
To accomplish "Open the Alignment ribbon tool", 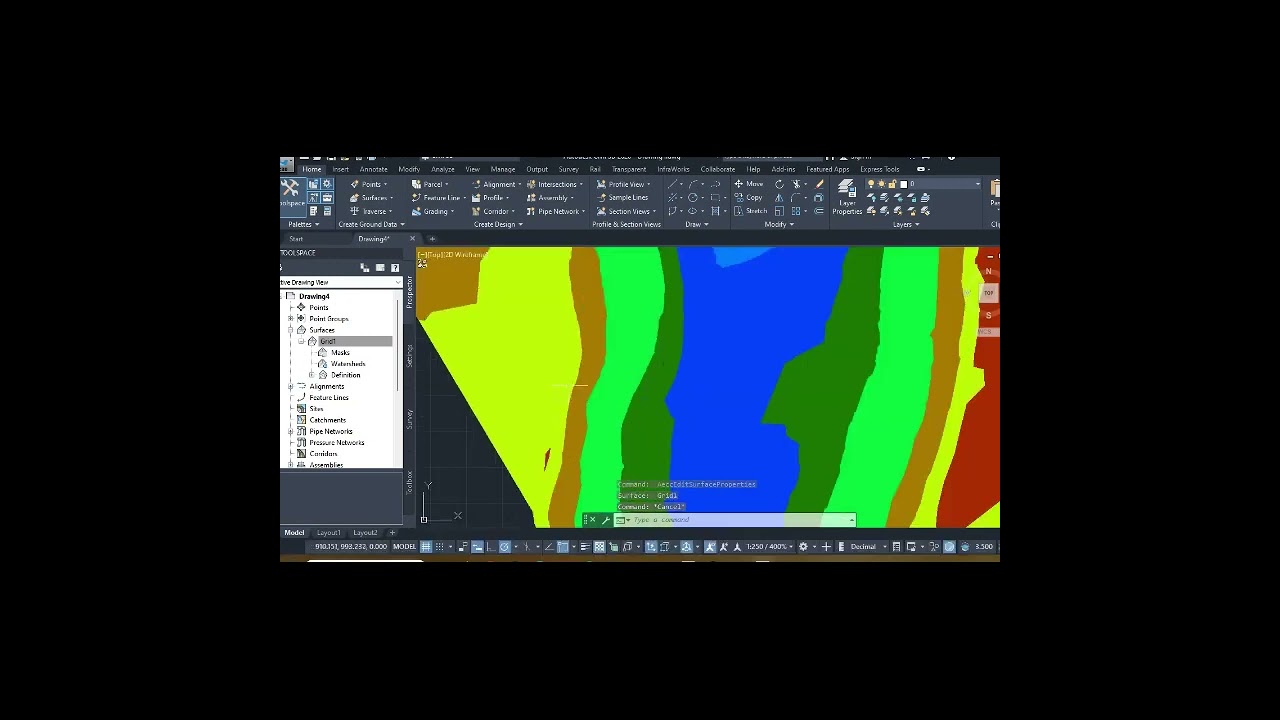I will [x=497, y=184].
